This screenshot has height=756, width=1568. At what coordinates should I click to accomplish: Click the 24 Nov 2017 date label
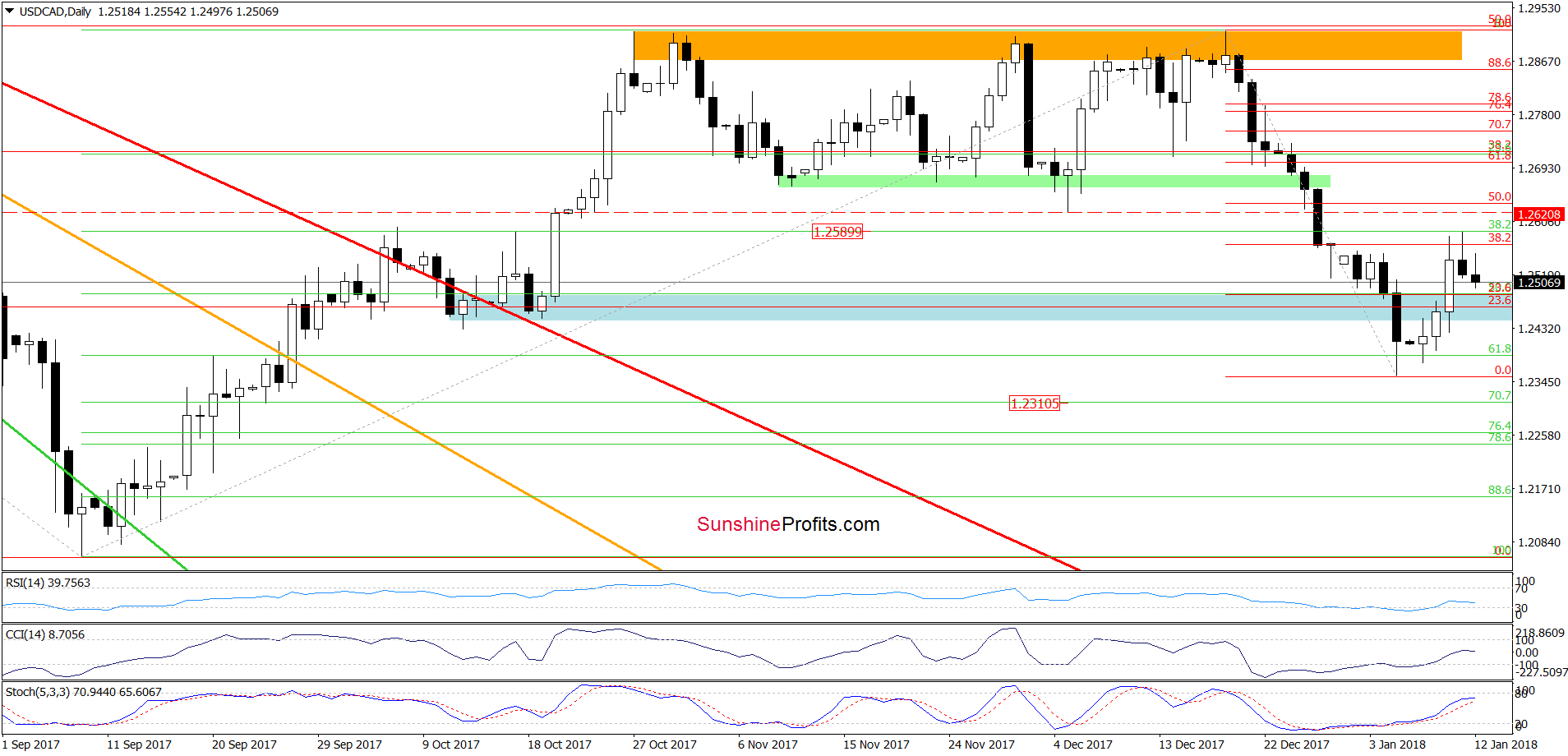(x=981, y=744)
